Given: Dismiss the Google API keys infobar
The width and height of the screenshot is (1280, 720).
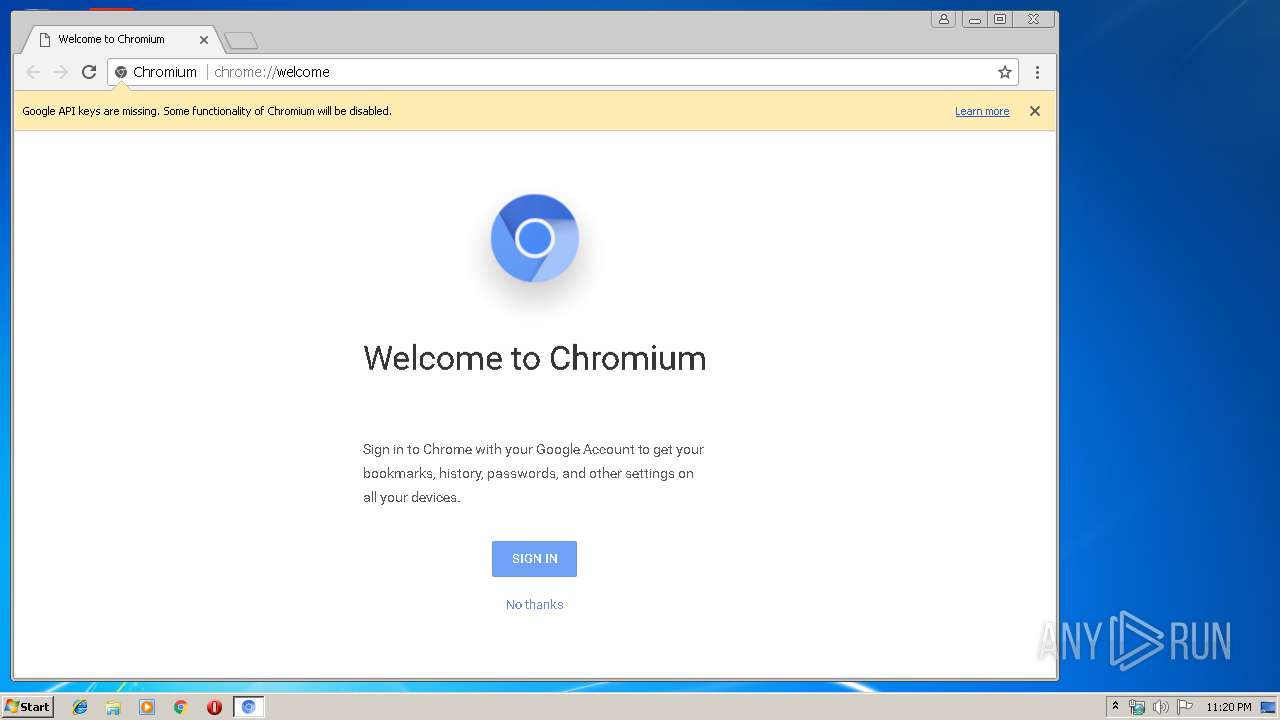Looking at the screenshot, I should [x=1035, y=111].
